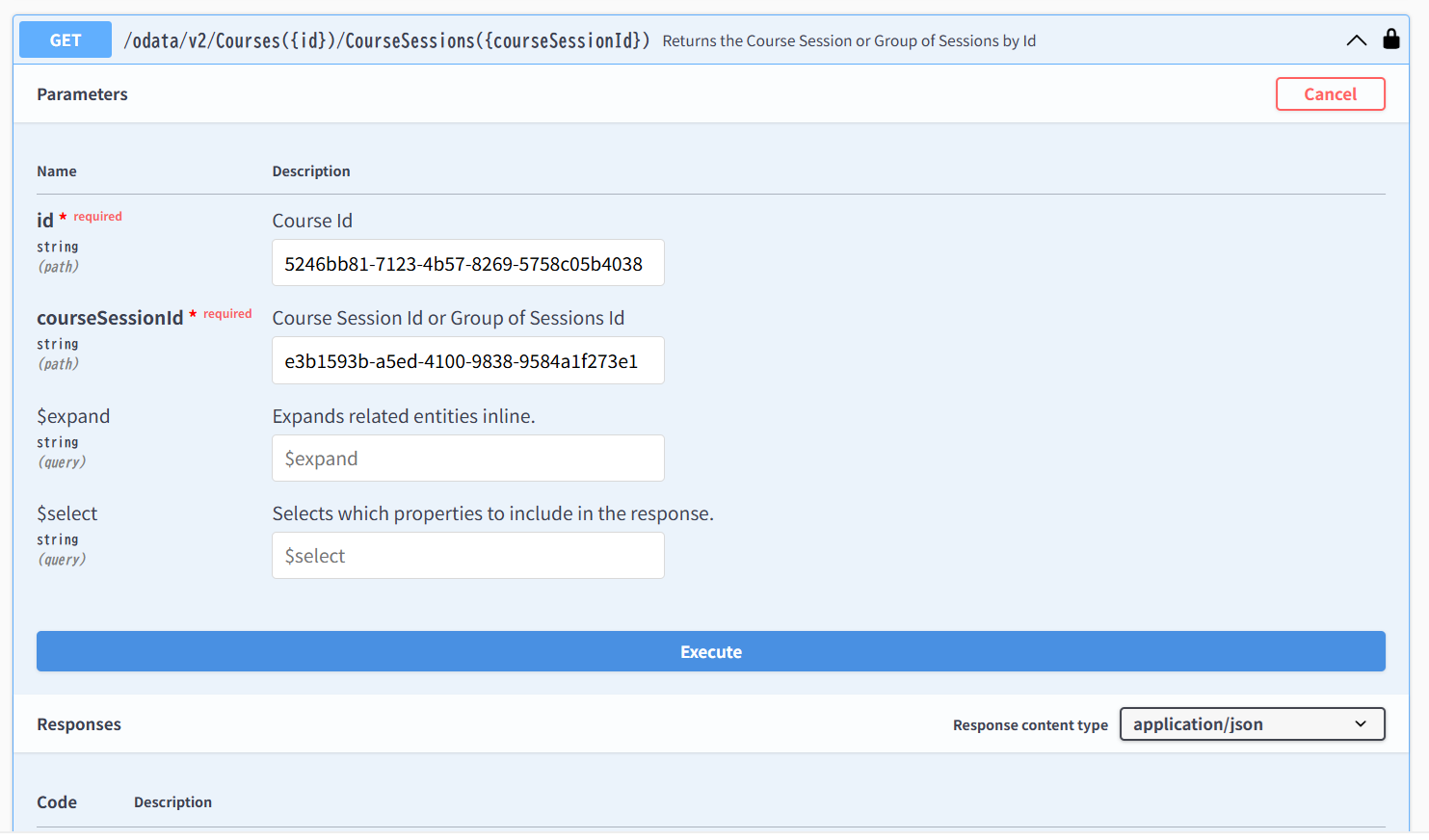Collapse the operation with the chevron arrow
The width and height of the screenshot is (1429, 840).
tap(1356, 40)
